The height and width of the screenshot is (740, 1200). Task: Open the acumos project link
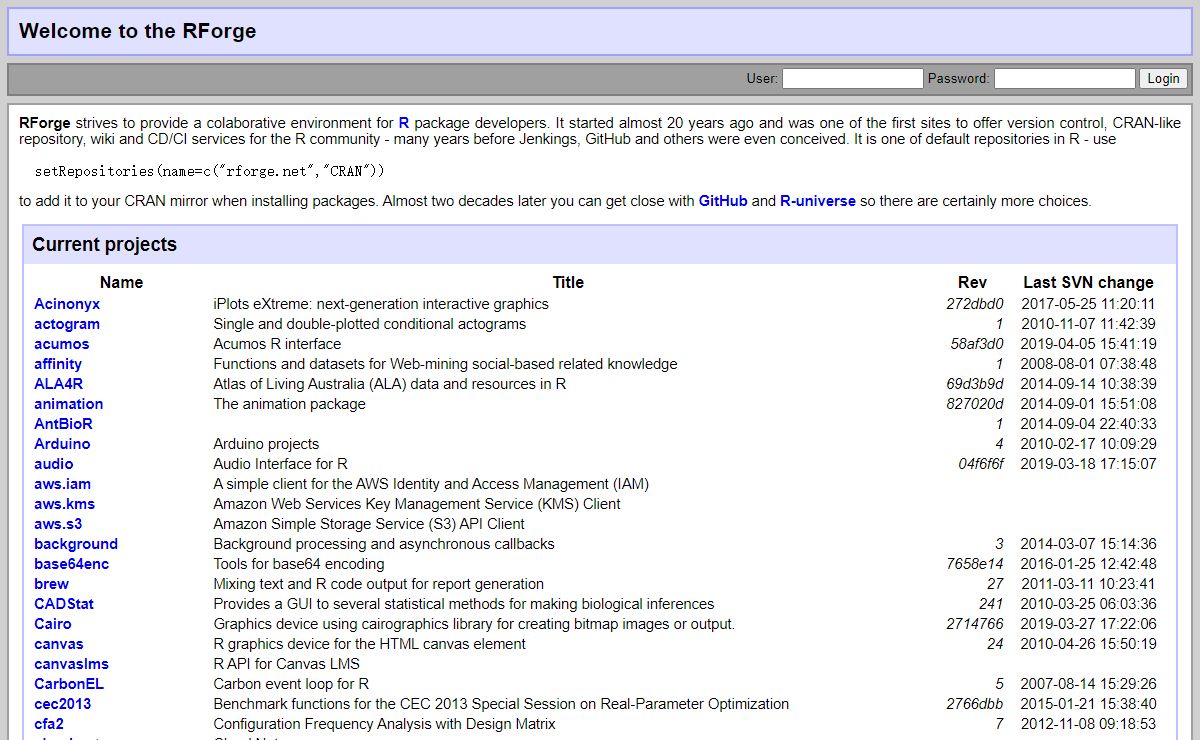tap(62, 344)
